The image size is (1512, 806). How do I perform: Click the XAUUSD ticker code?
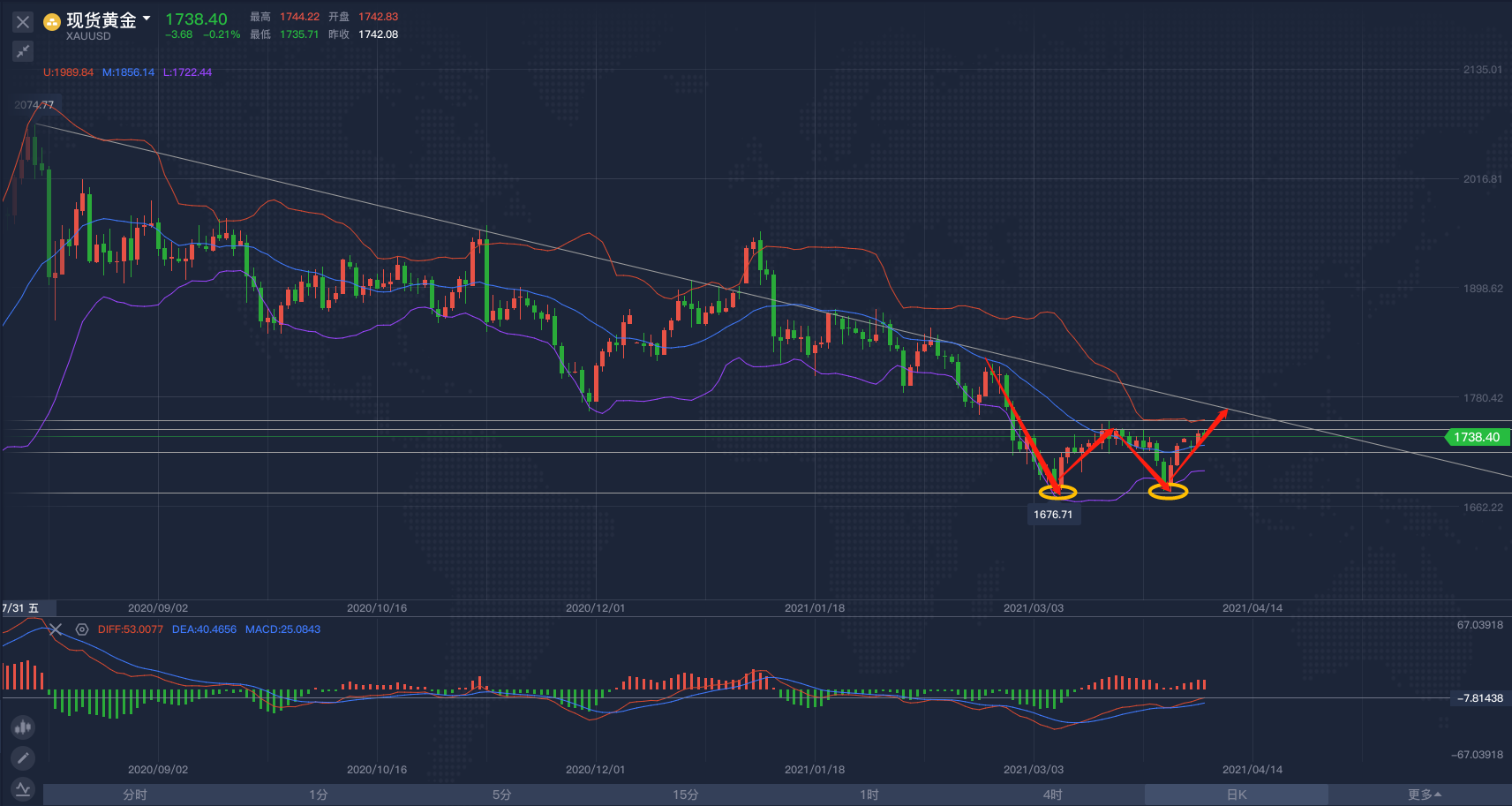pos(88,36)
